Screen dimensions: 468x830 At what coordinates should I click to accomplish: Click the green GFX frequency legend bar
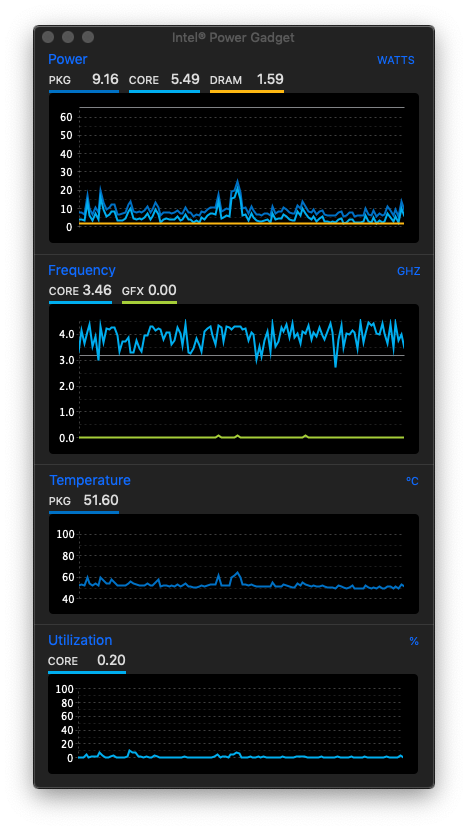click(x=149, y=303)
